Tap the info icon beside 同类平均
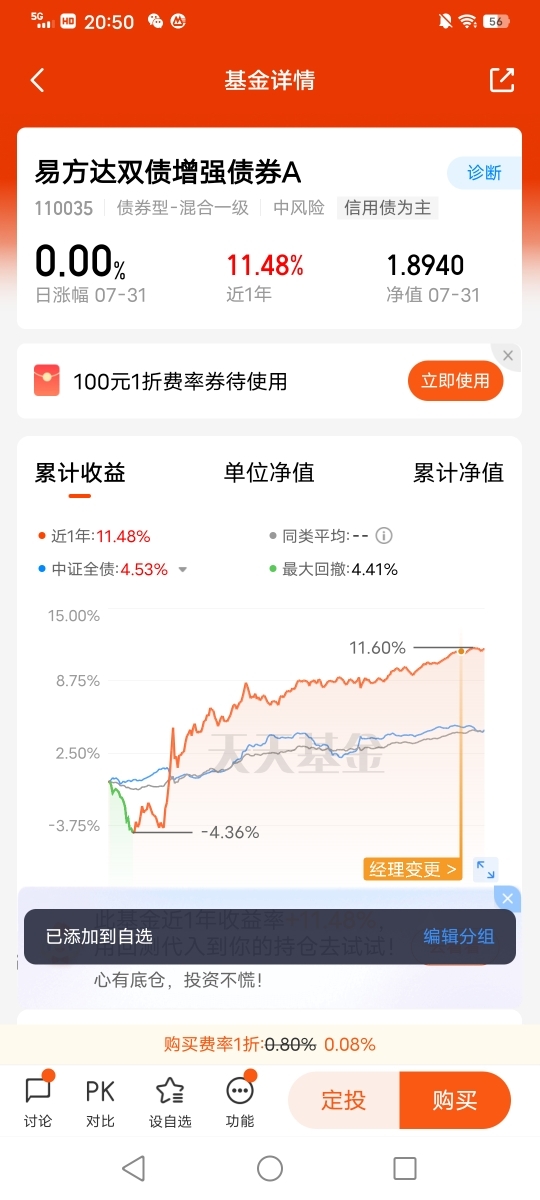This screenshot has width=540, height=1200. [x=383, y=536]
